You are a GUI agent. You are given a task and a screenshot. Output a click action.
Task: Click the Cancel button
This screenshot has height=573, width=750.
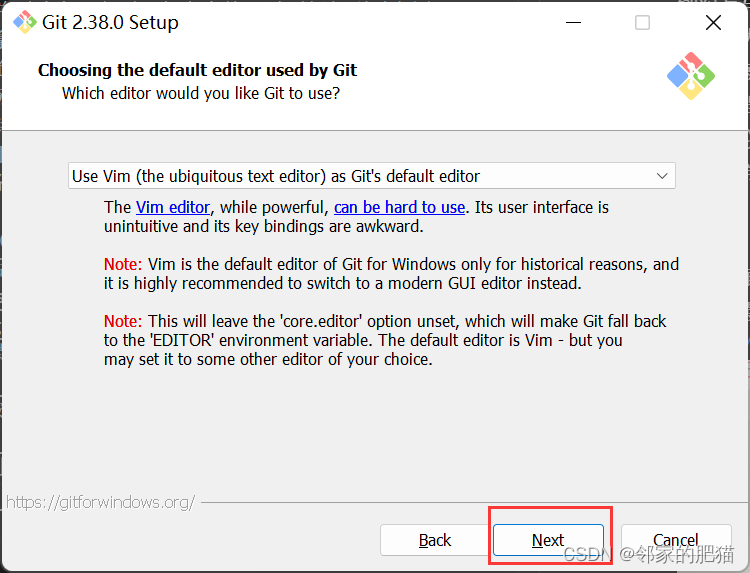pyautogui.click(x=676, y=540)
